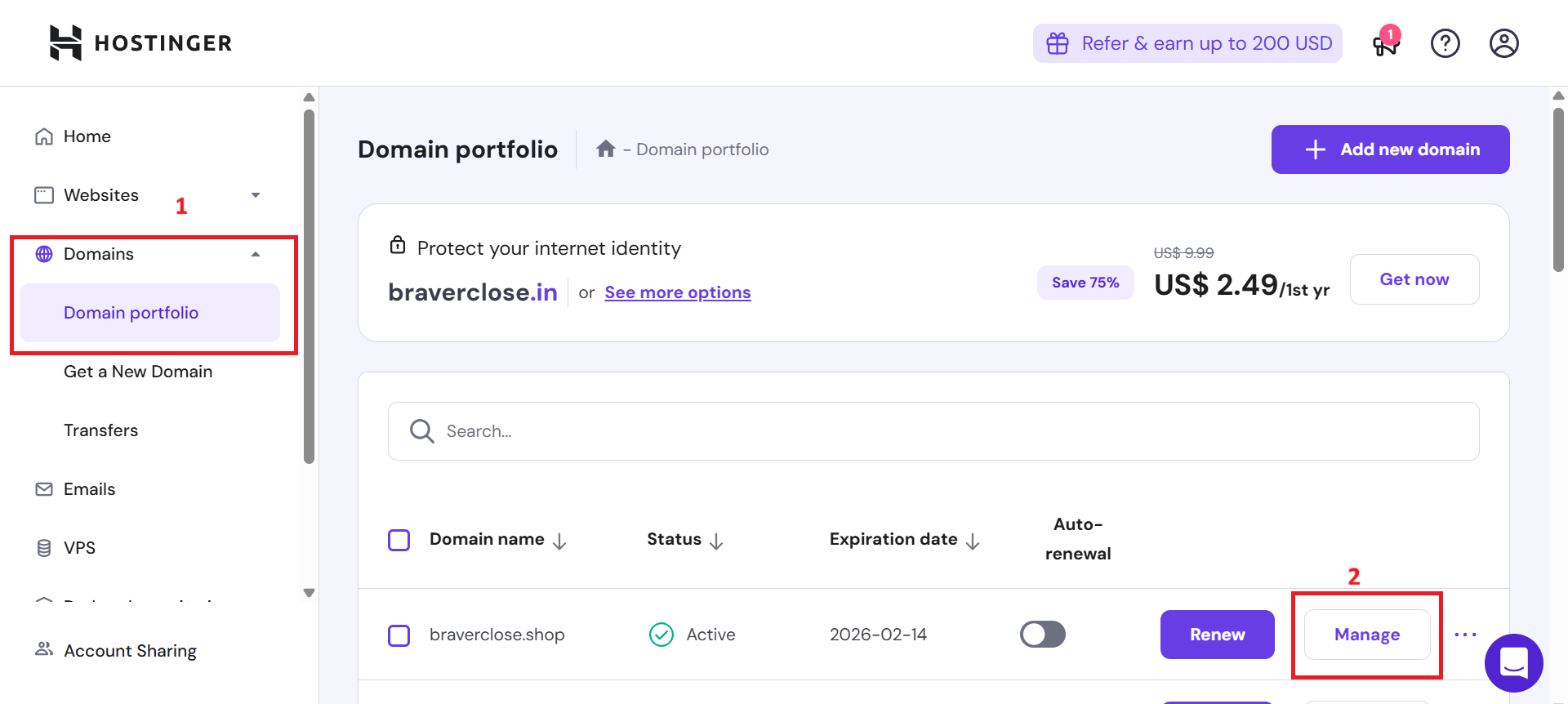Click the three-dot more options icon for braverclose.shop
This screenshot has width=1568, height=704.
tap(1465, 635)
